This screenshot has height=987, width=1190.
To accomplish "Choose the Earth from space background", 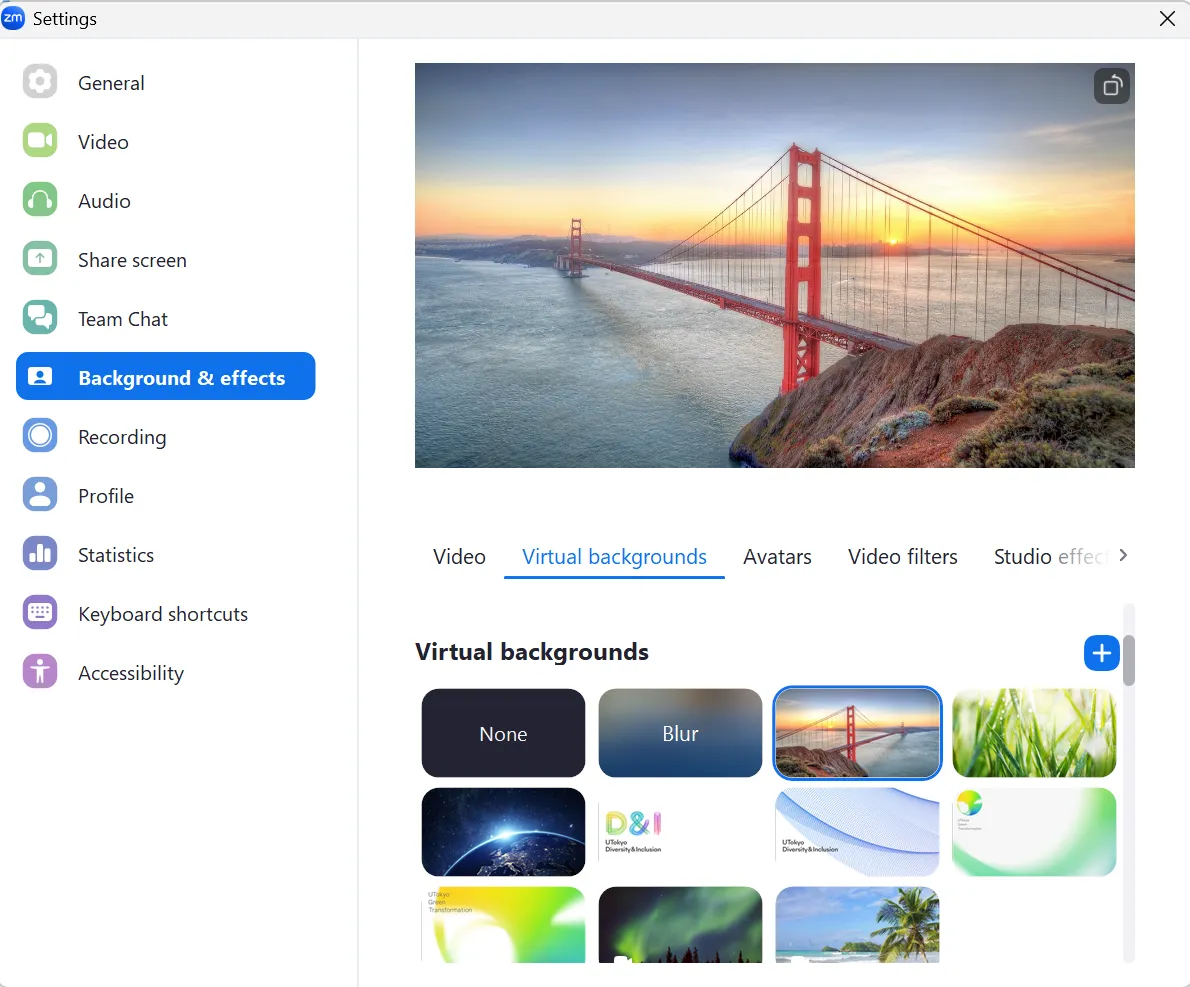I will [503, 831].
